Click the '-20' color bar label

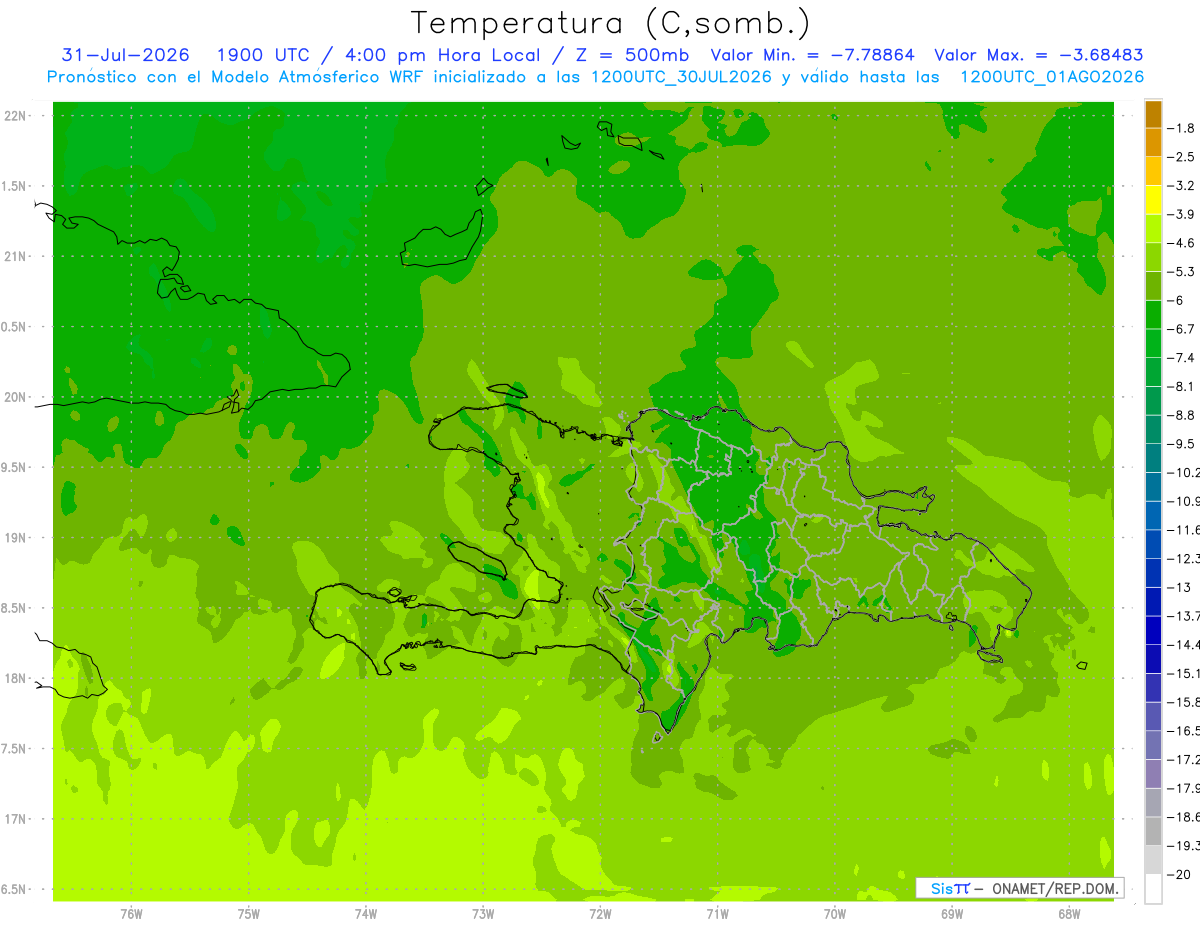click(x=1179, y=875)
